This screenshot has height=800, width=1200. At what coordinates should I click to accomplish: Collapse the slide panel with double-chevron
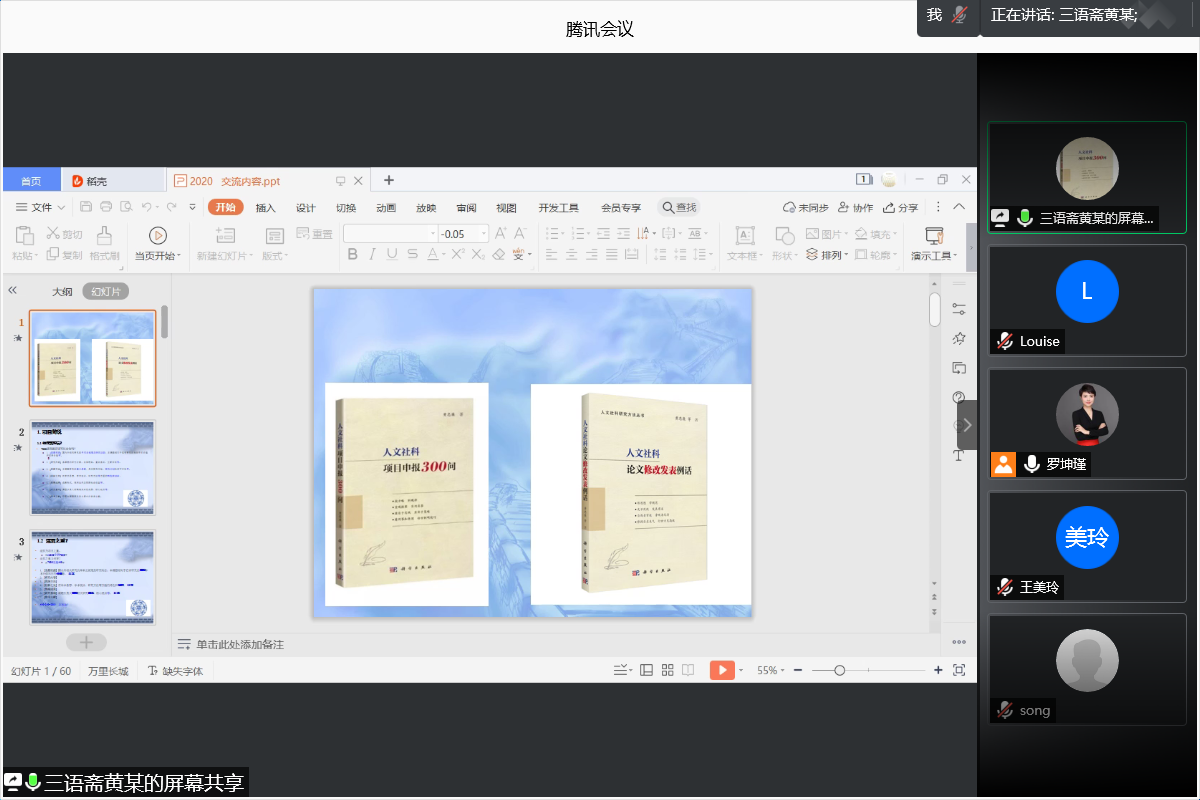click(13, 290)
